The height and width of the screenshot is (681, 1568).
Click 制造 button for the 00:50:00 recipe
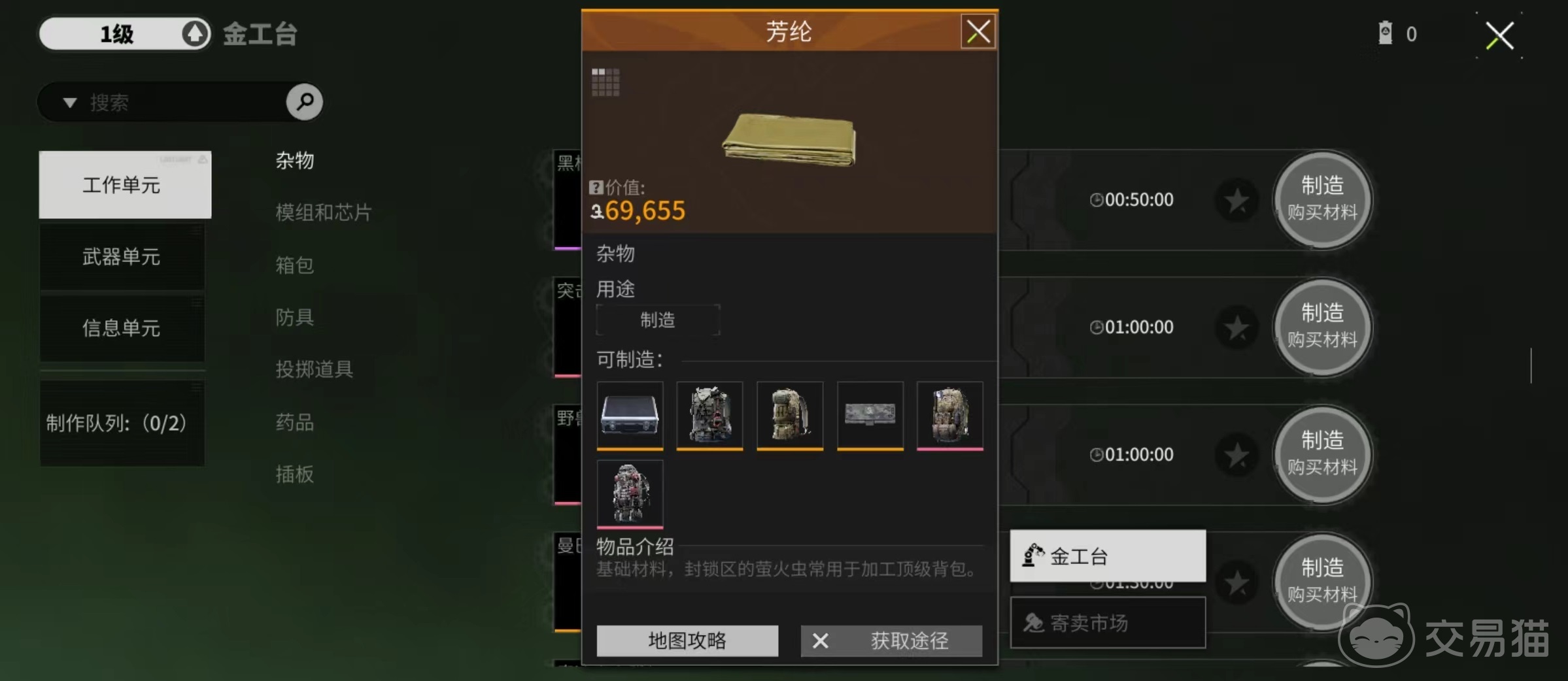pos(1321,199)
